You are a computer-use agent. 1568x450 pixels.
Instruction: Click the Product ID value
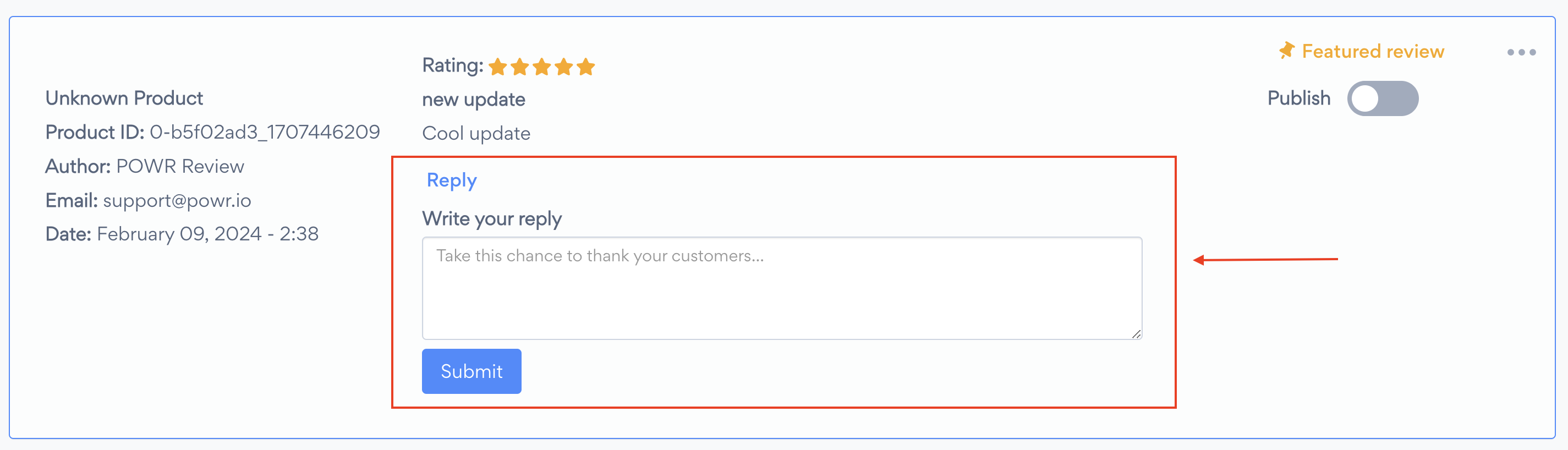(x=265, y=132)
